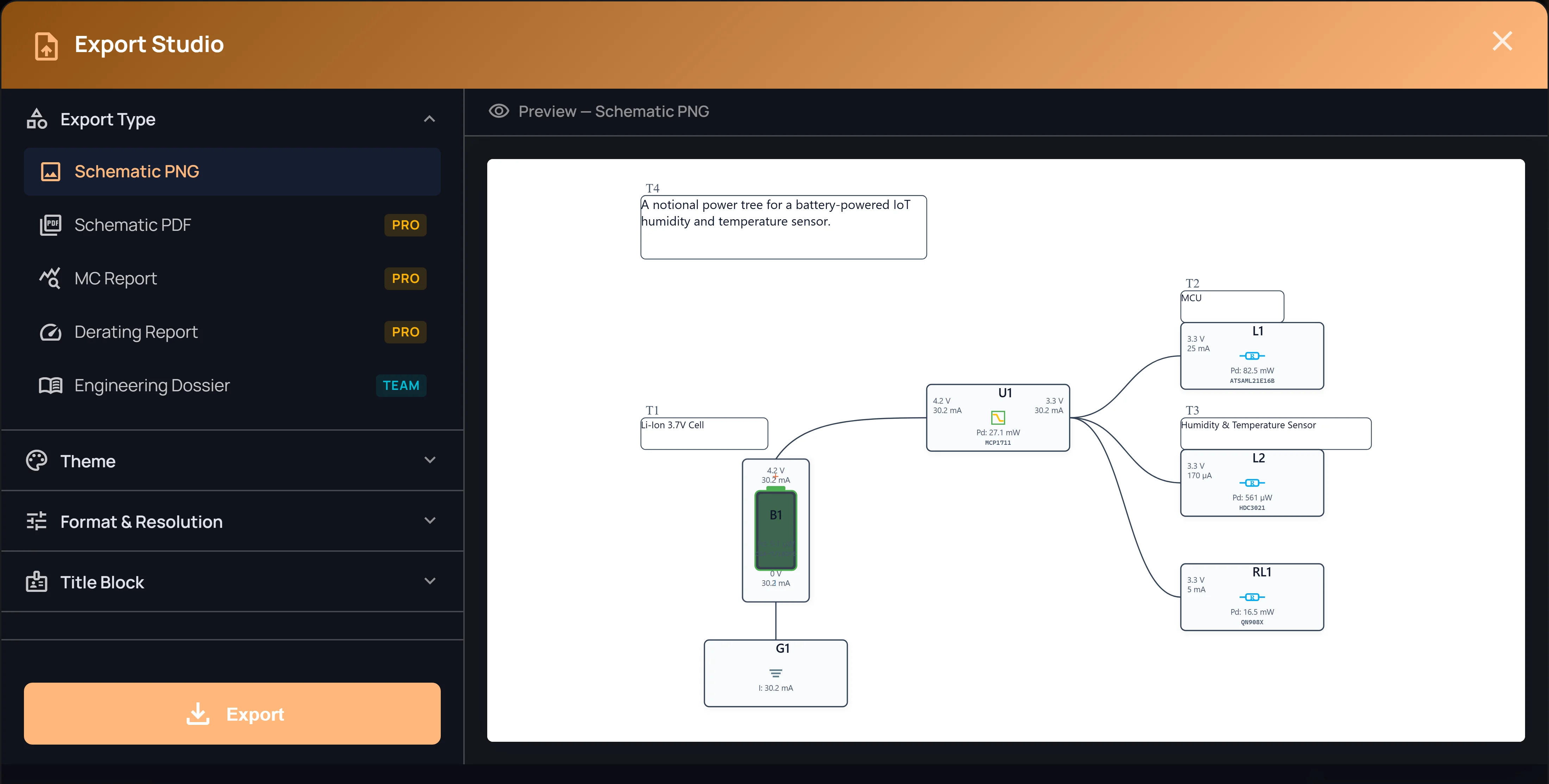This screenshot has height=784, width=1549.
Task: Click the PRO badge next to Schematic PDF
Action: (x=405, y=225)
